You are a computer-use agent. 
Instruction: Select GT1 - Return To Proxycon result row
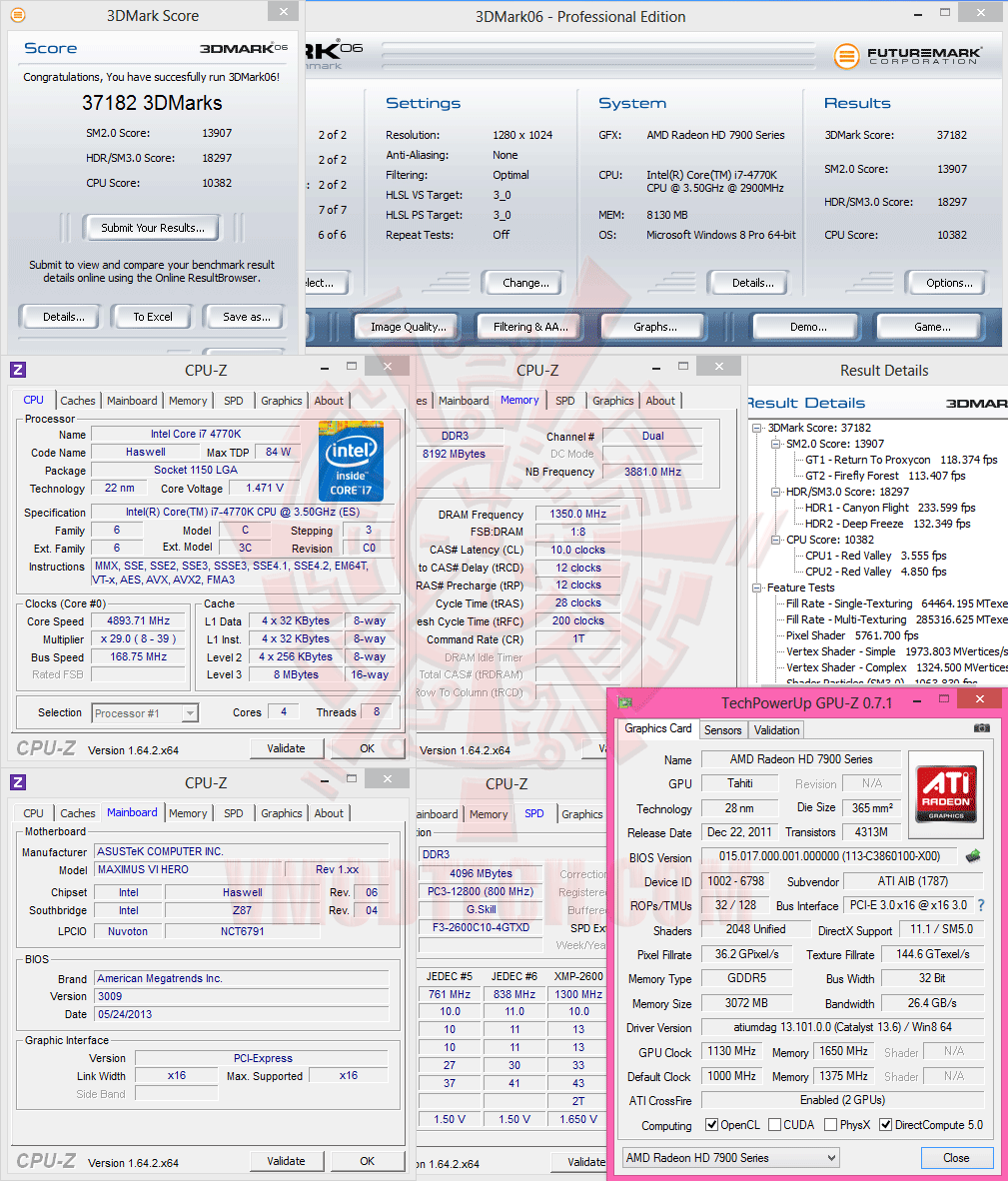coord(901,460)
